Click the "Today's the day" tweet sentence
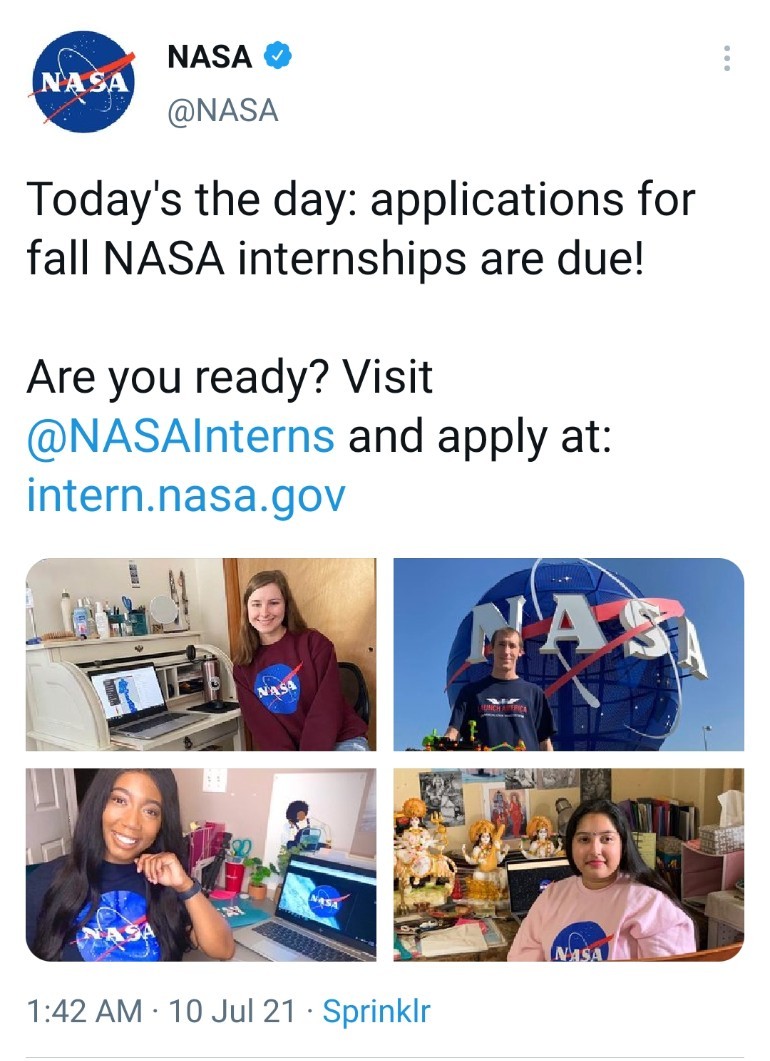This screenshot has width=770, height=1061. 360,229
